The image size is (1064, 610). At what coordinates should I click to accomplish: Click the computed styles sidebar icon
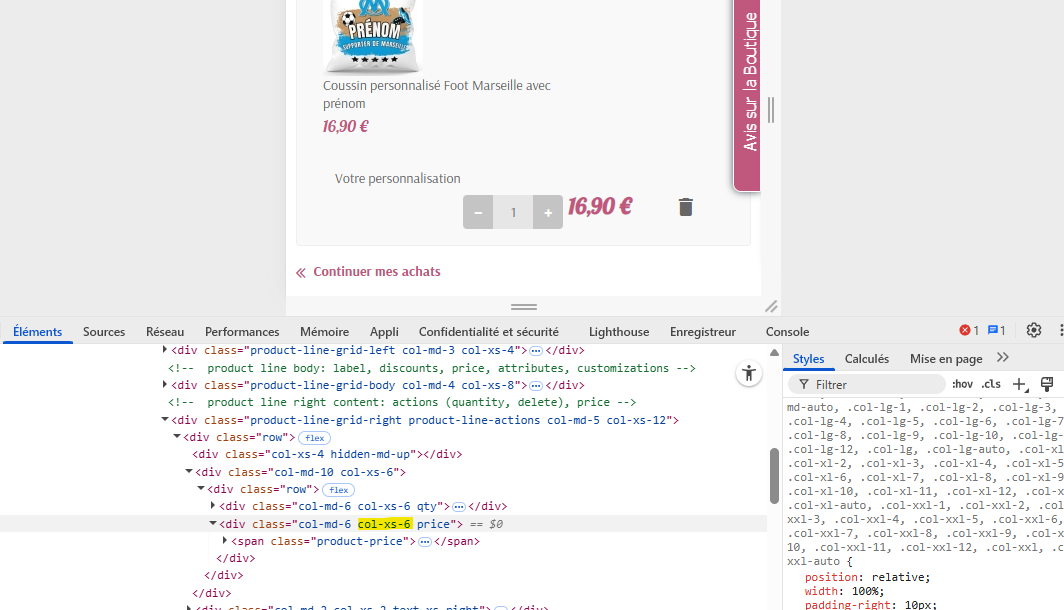1047,385
